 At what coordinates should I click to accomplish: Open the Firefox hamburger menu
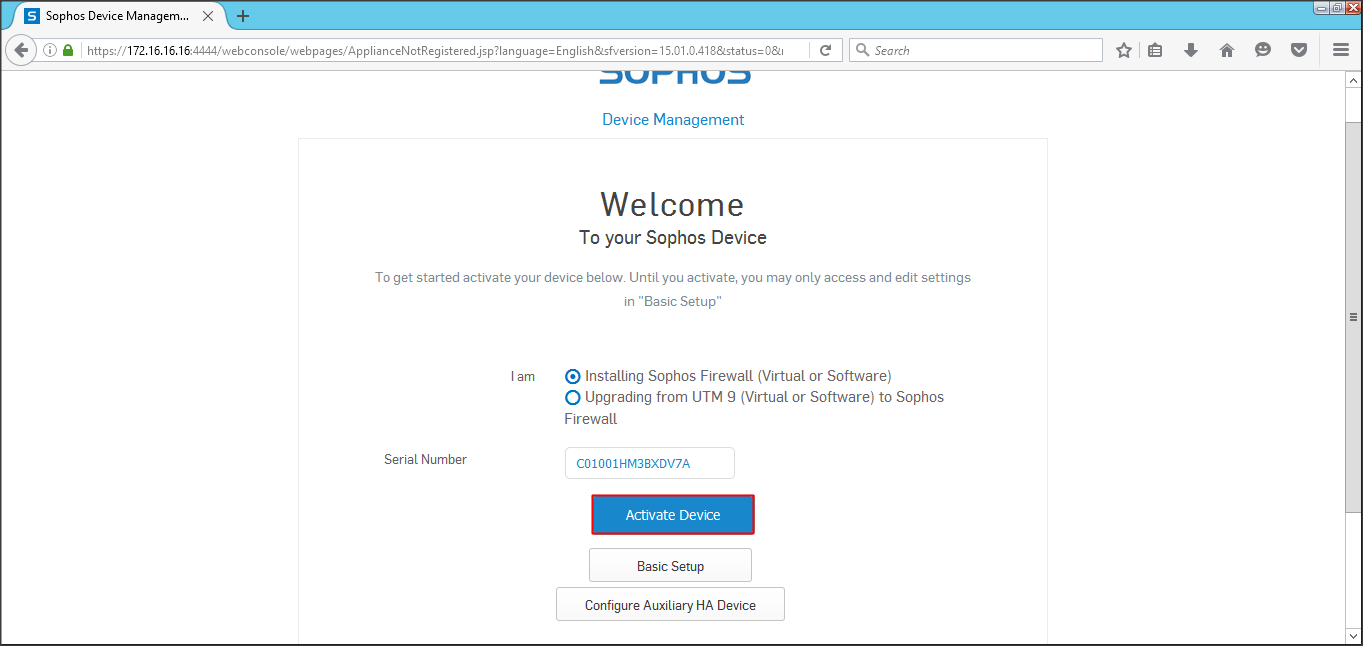pos(1341,50)
